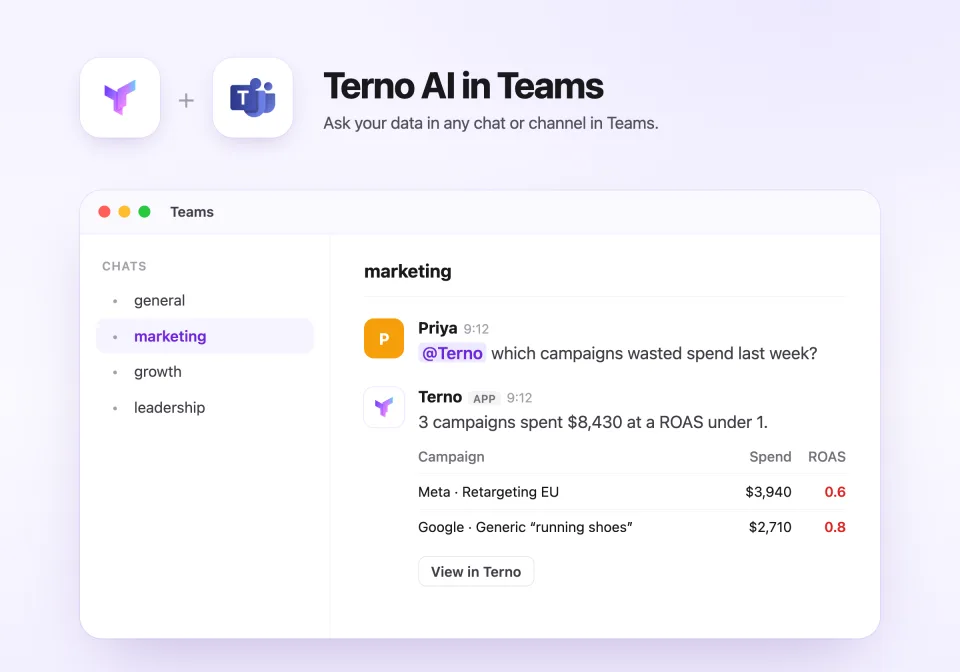Click the ROAS column header
960x672 pixels.
coord(827,457)
